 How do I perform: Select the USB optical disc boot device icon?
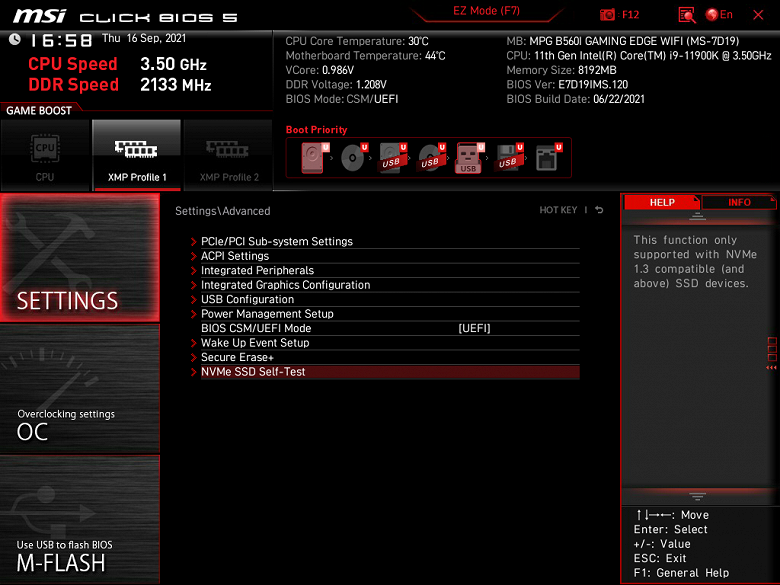point(431,158)
